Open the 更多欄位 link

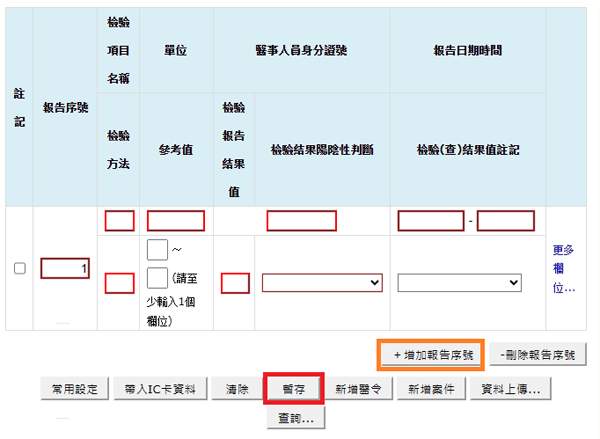click(563, 268)
